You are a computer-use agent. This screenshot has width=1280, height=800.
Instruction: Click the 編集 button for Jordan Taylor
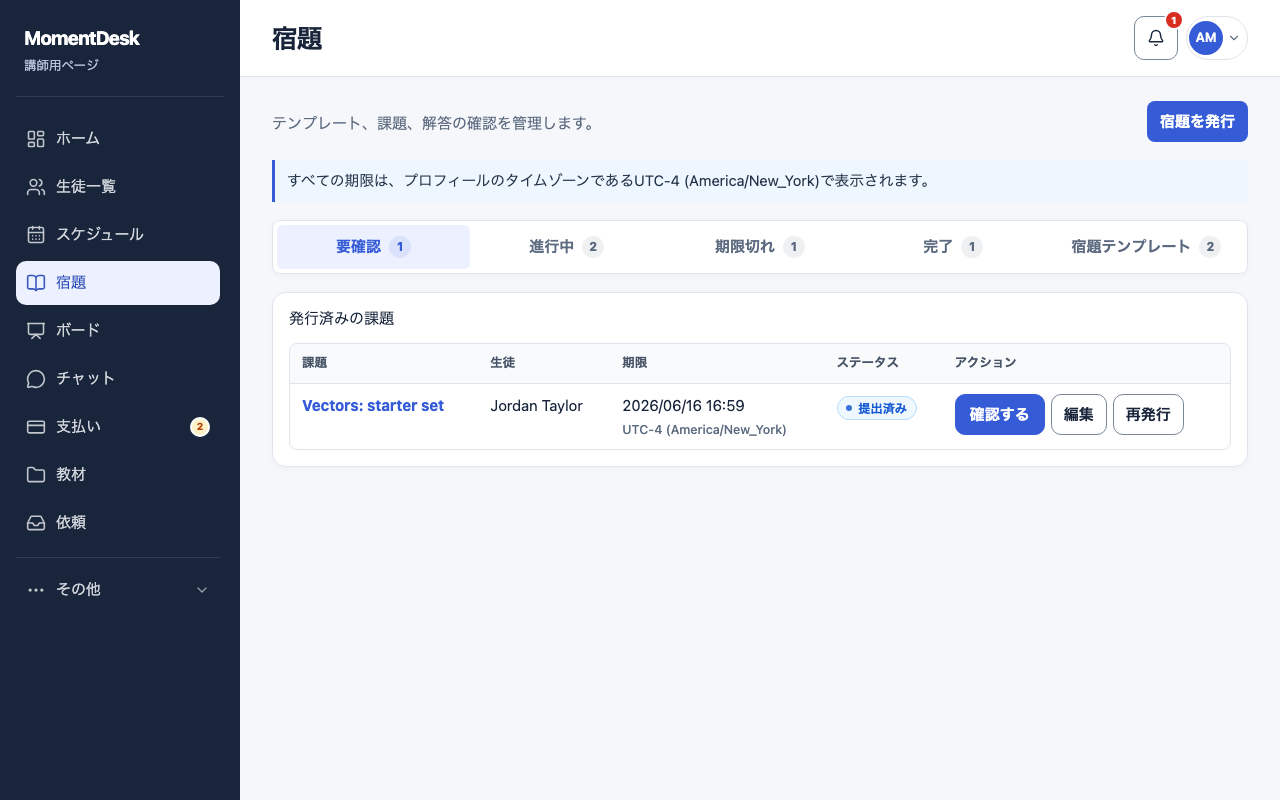[x=1079, y=415]
